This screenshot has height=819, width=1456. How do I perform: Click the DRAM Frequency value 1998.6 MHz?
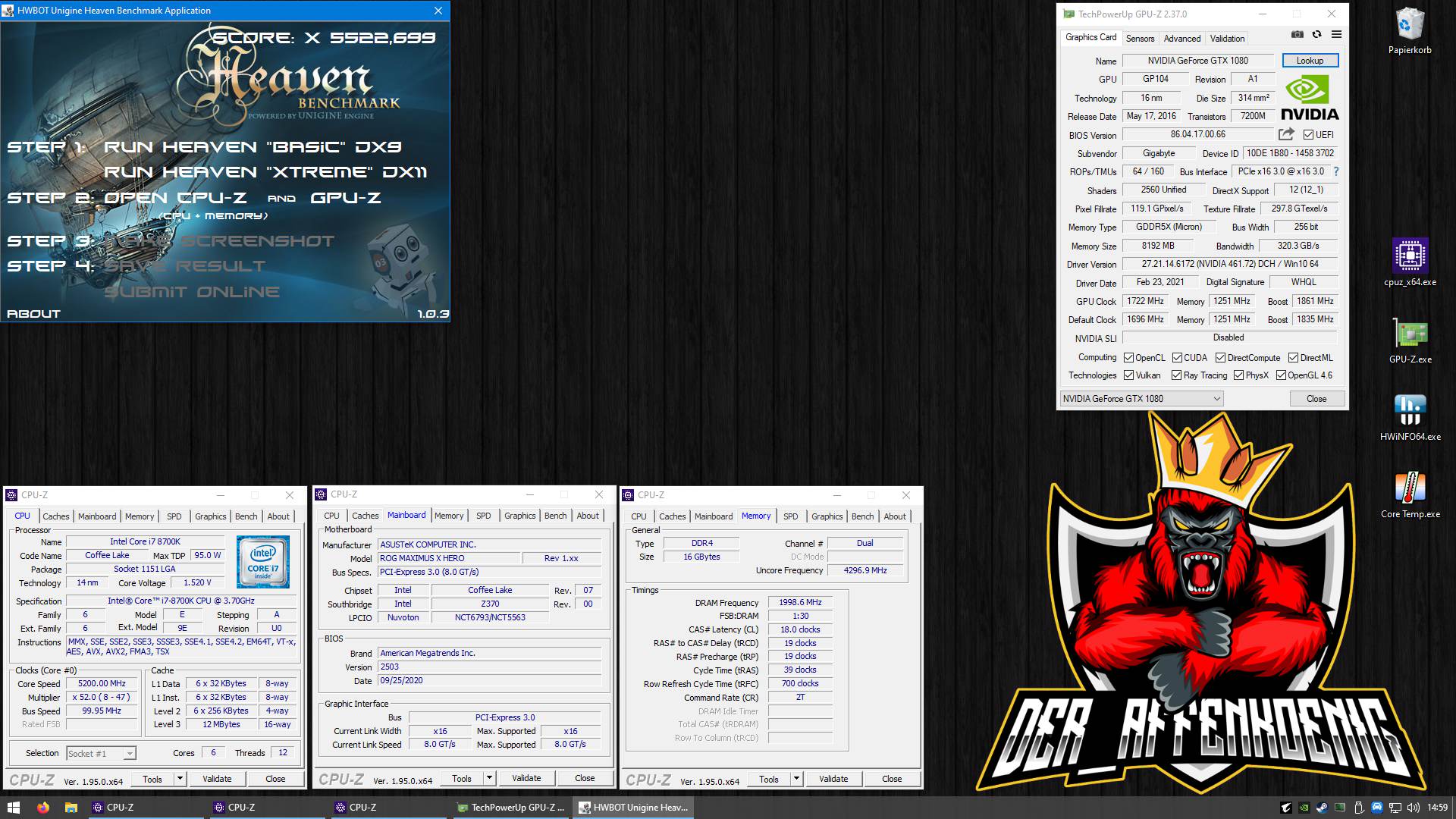(x=800, y=602)
